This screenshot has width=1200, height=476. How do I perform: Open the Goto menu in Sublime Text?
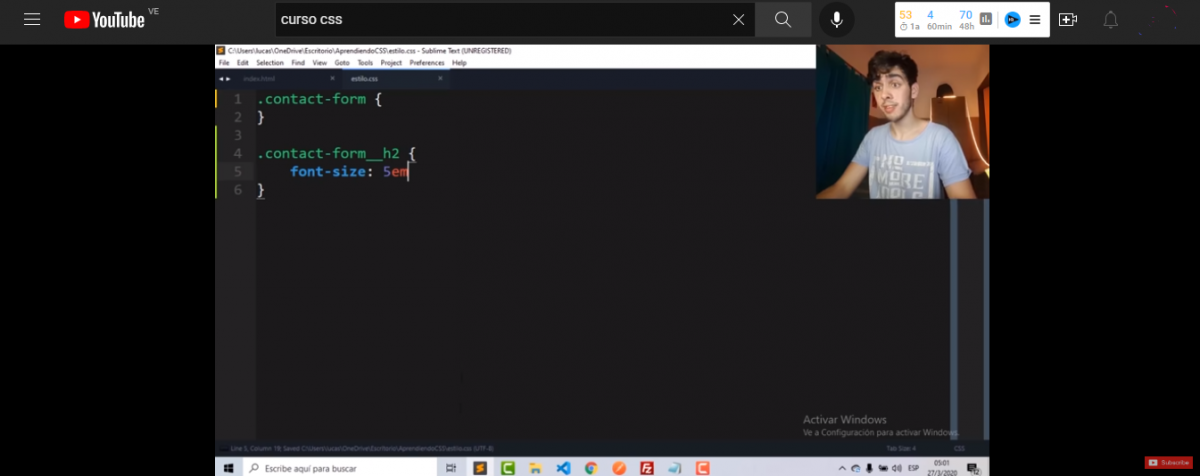click(342, 63)
